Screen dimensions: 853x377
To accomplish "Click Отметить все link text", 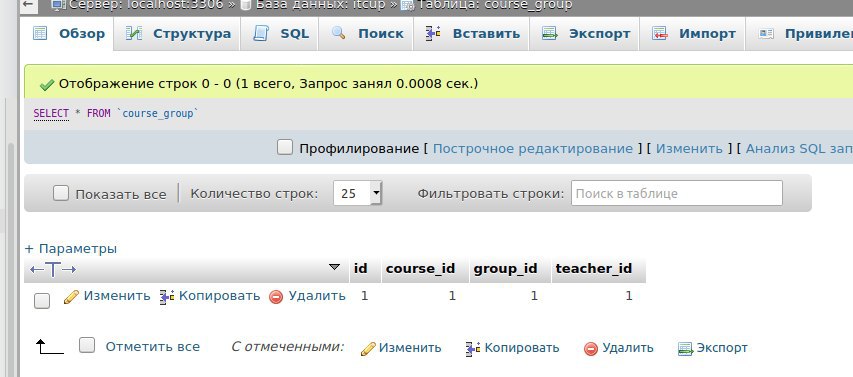I will (x=152, y=347).
